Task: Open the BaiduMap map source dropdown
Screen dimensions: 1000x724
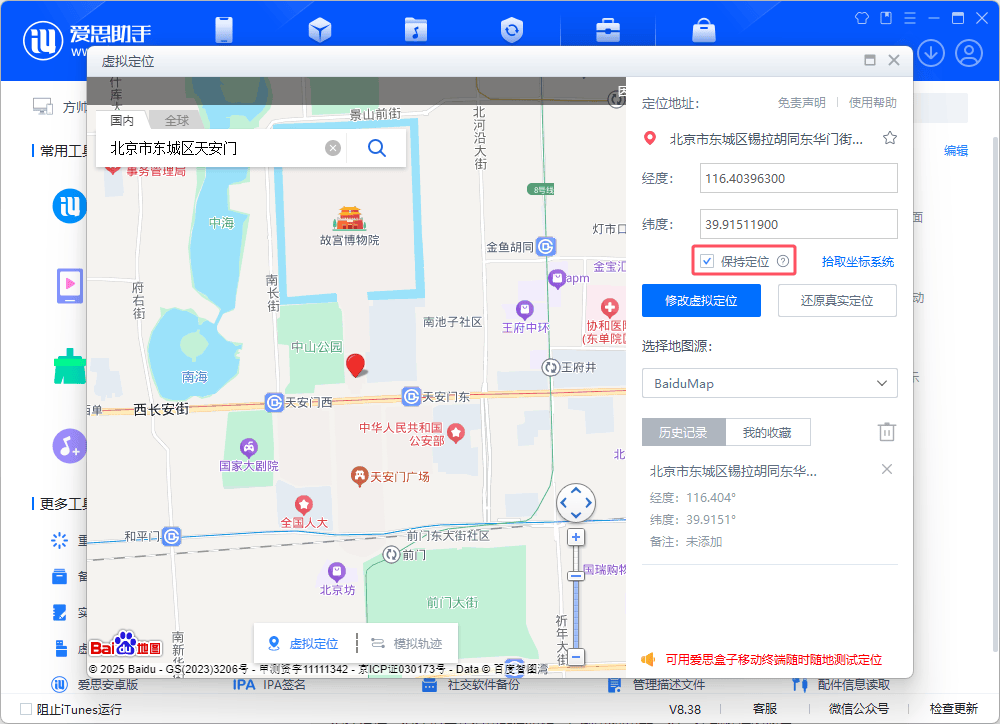Action: click(x=770, y=383)
